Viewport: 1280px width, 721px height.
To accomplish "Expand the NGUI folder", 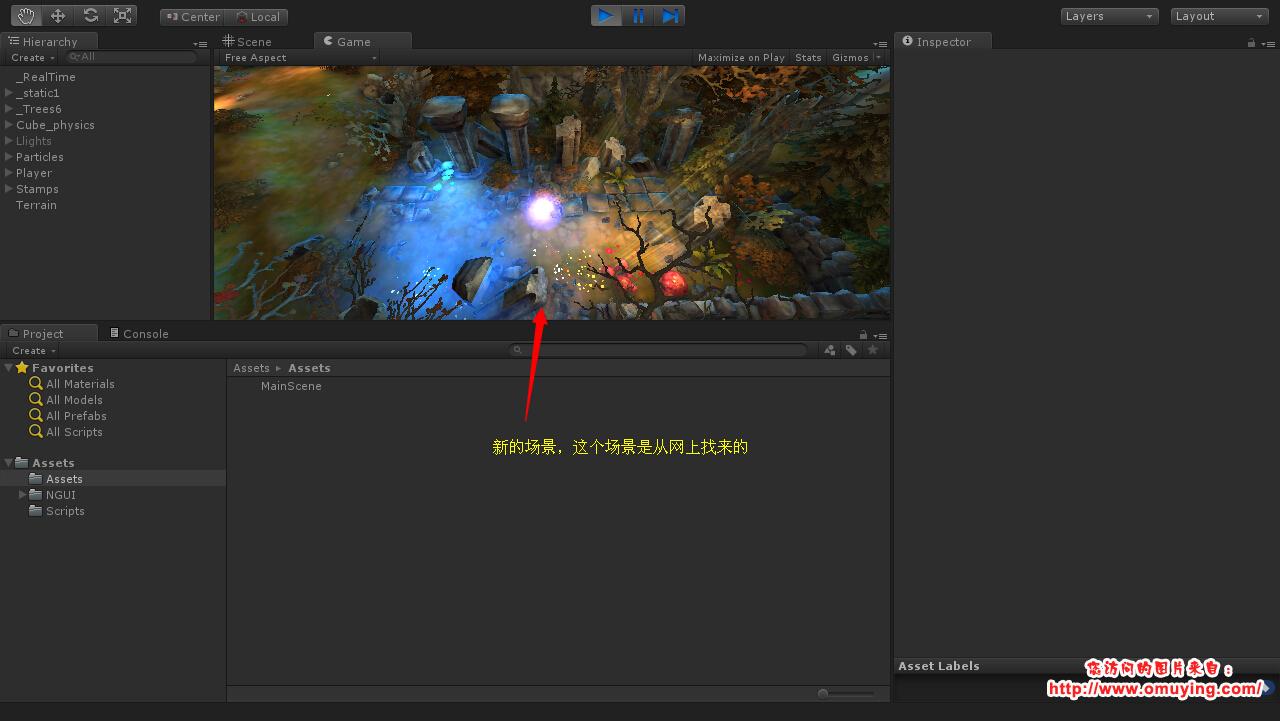I will (x=23, y=495).
